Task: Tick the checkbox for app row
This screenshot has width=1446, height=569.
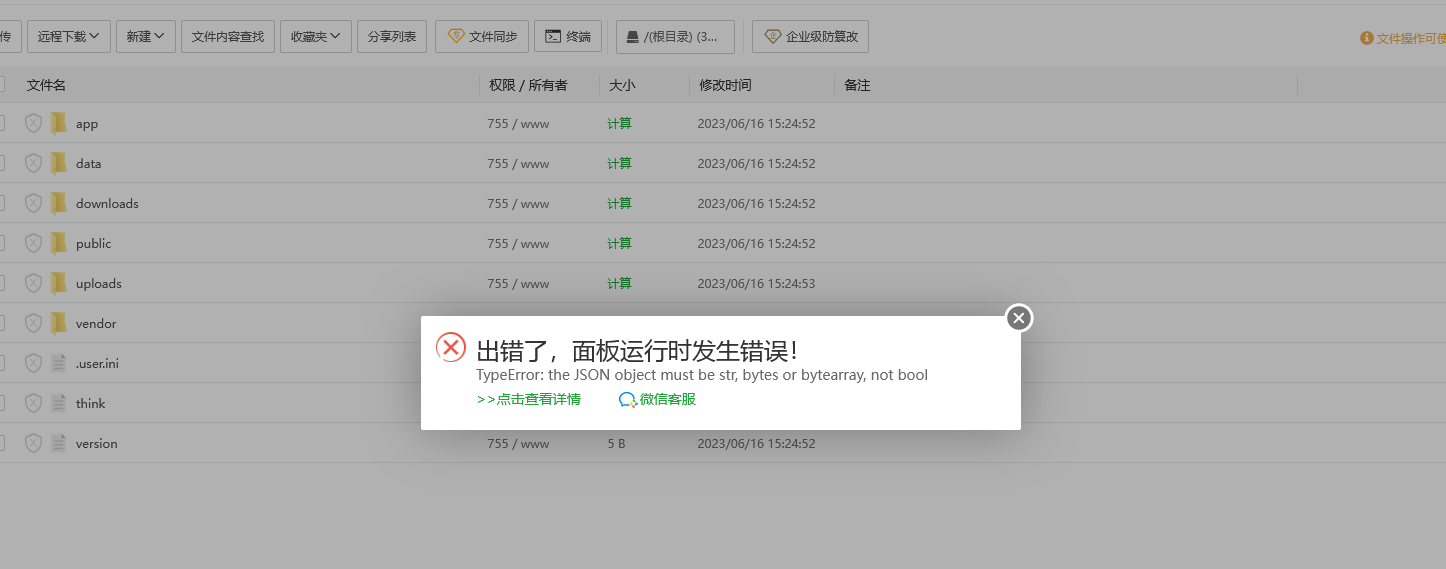Action: pos(1,123)
